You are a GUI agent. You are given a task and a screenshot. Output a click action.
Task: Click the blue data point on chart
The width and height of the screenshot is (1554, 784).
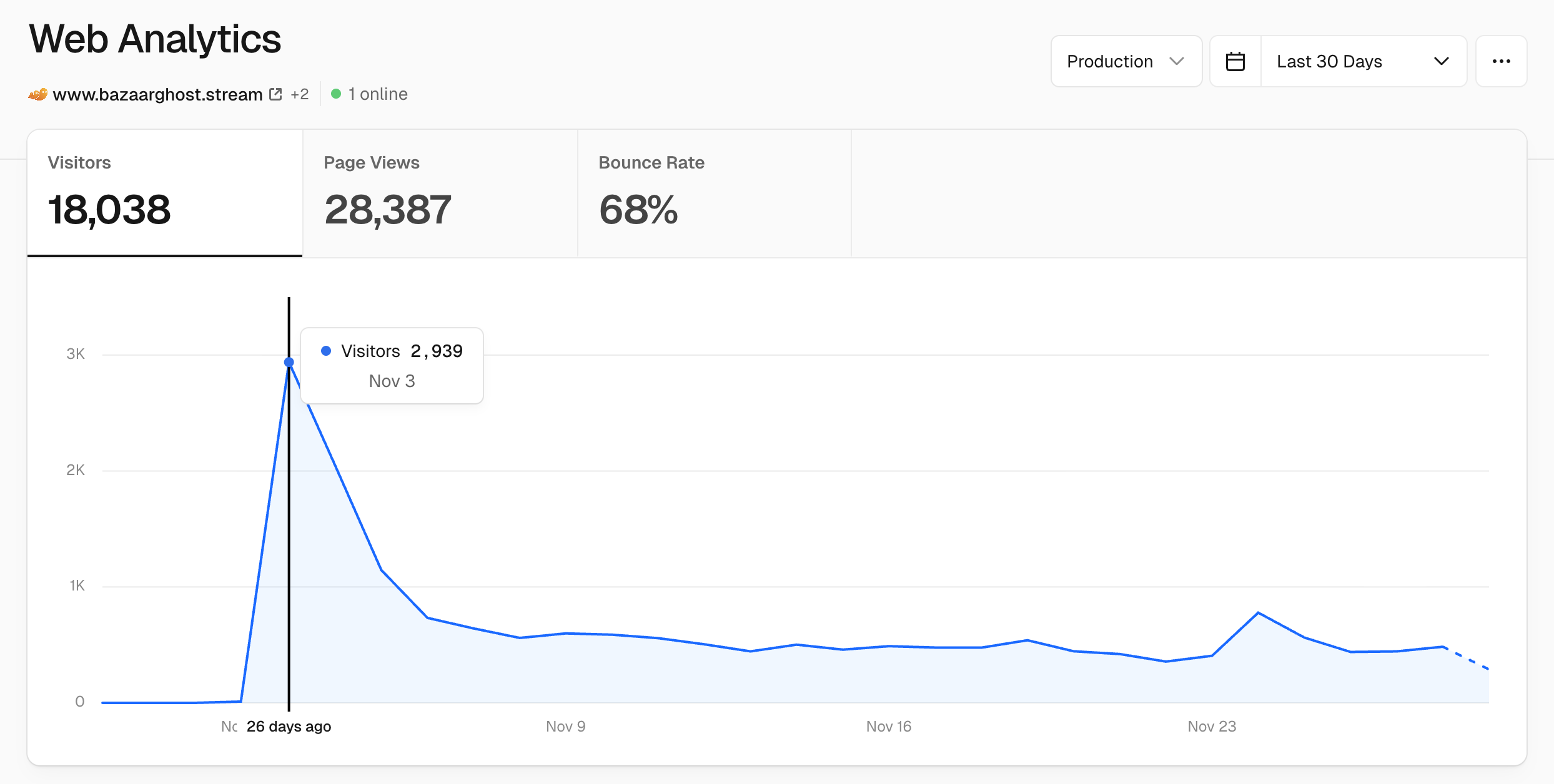[289, 362]
